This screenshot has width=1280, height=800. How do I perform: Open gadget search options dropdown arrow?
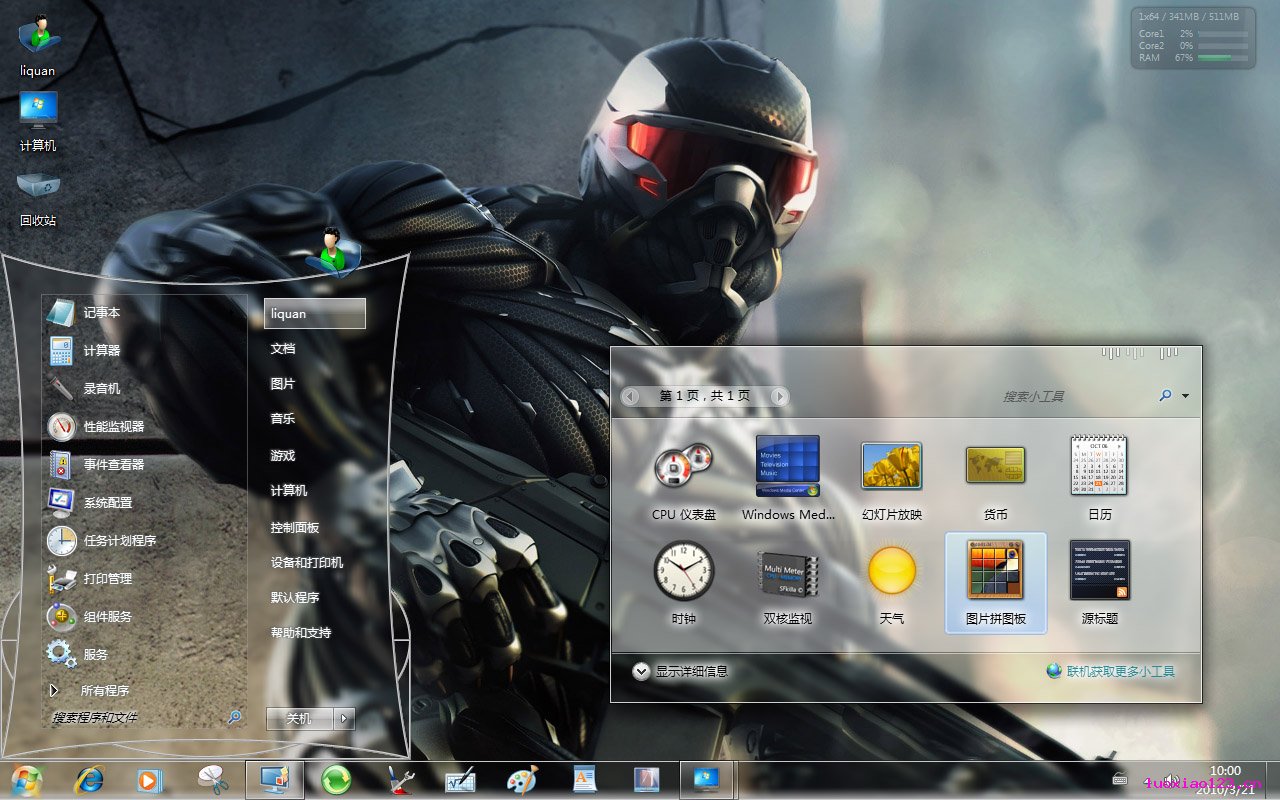click(1185, 396)
